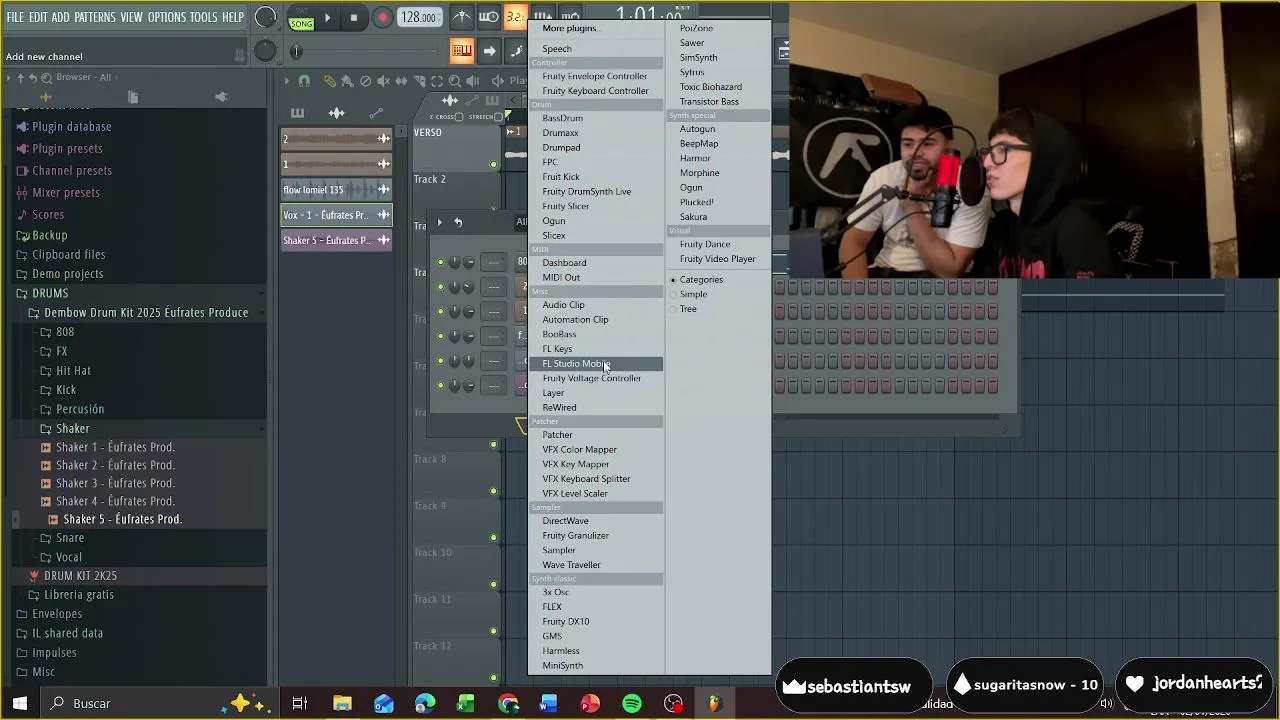Select flow lomiel 135 clip in picker
This screenshot has height=720, width=1280.
(x=336, y=190)
